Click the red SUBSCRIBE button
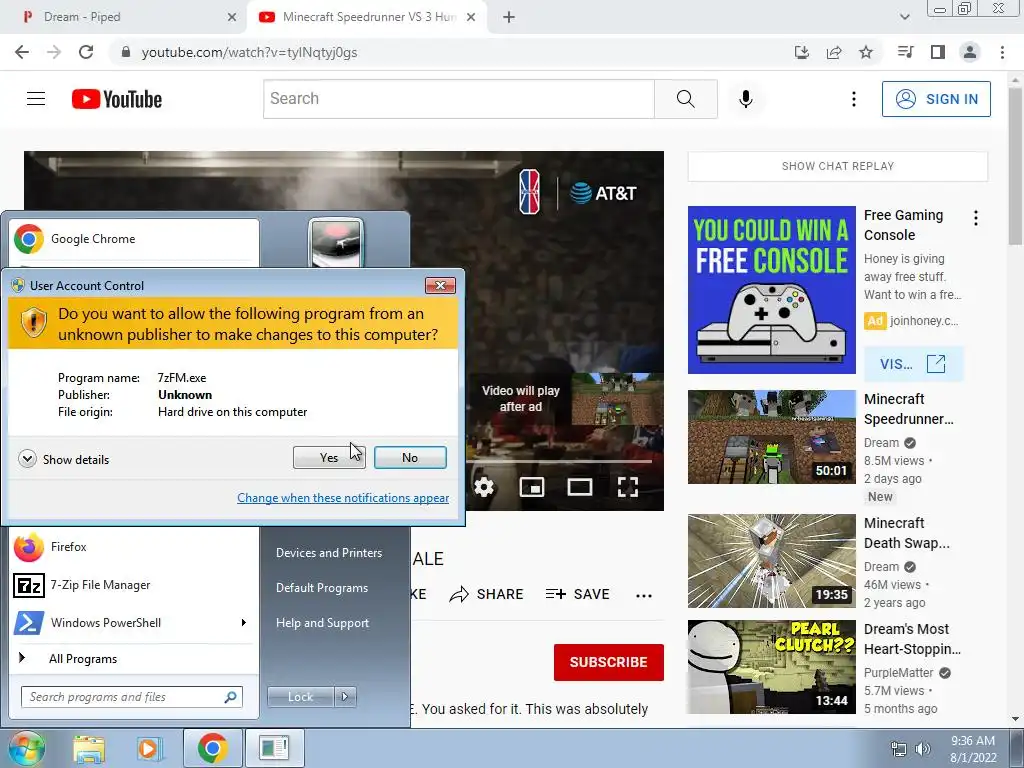Image resolution: width=1024 pixels, height=768 pixels. [609, 662]
